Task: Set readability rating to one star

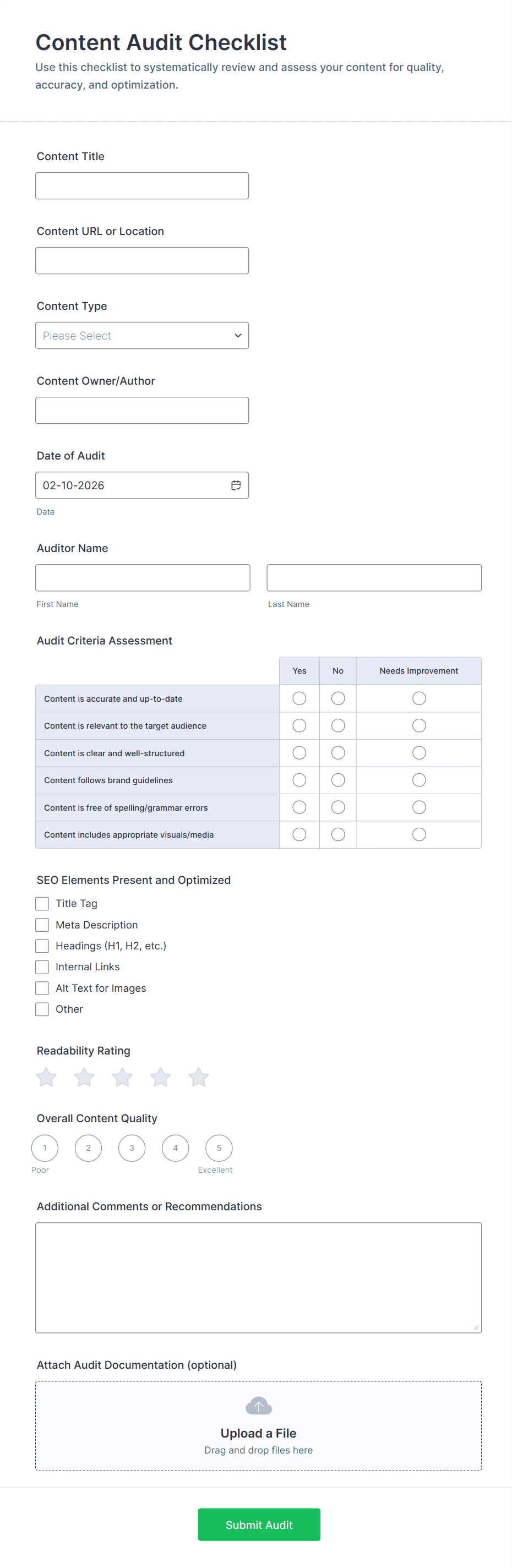Action: [46, 1077]
